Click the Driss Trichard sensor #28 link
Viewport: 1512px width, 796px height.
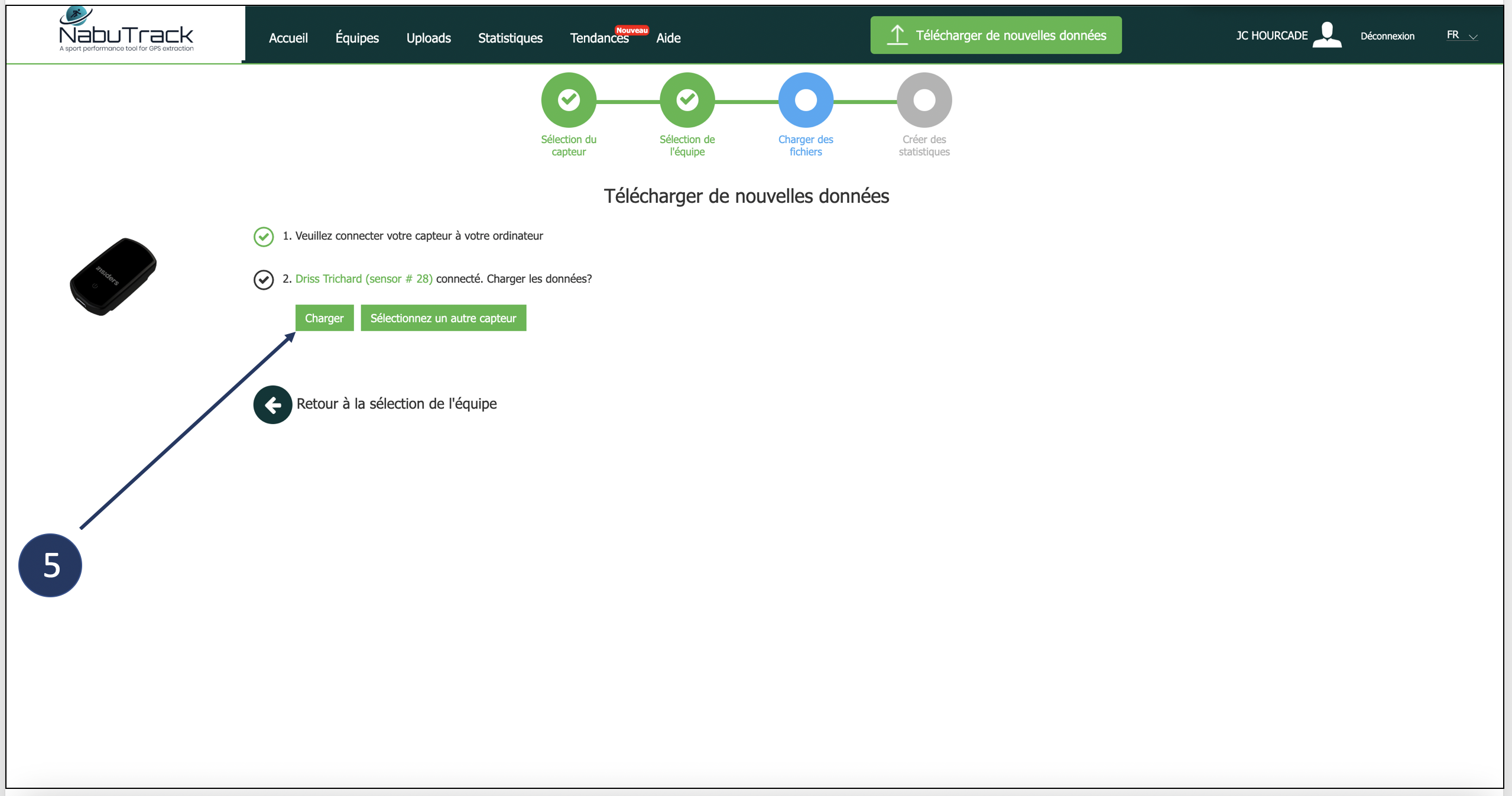point(364,279)
